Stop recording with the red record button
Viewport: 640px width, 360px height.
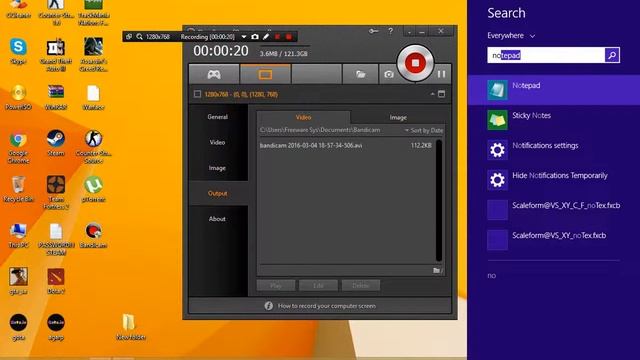[415, 63]
